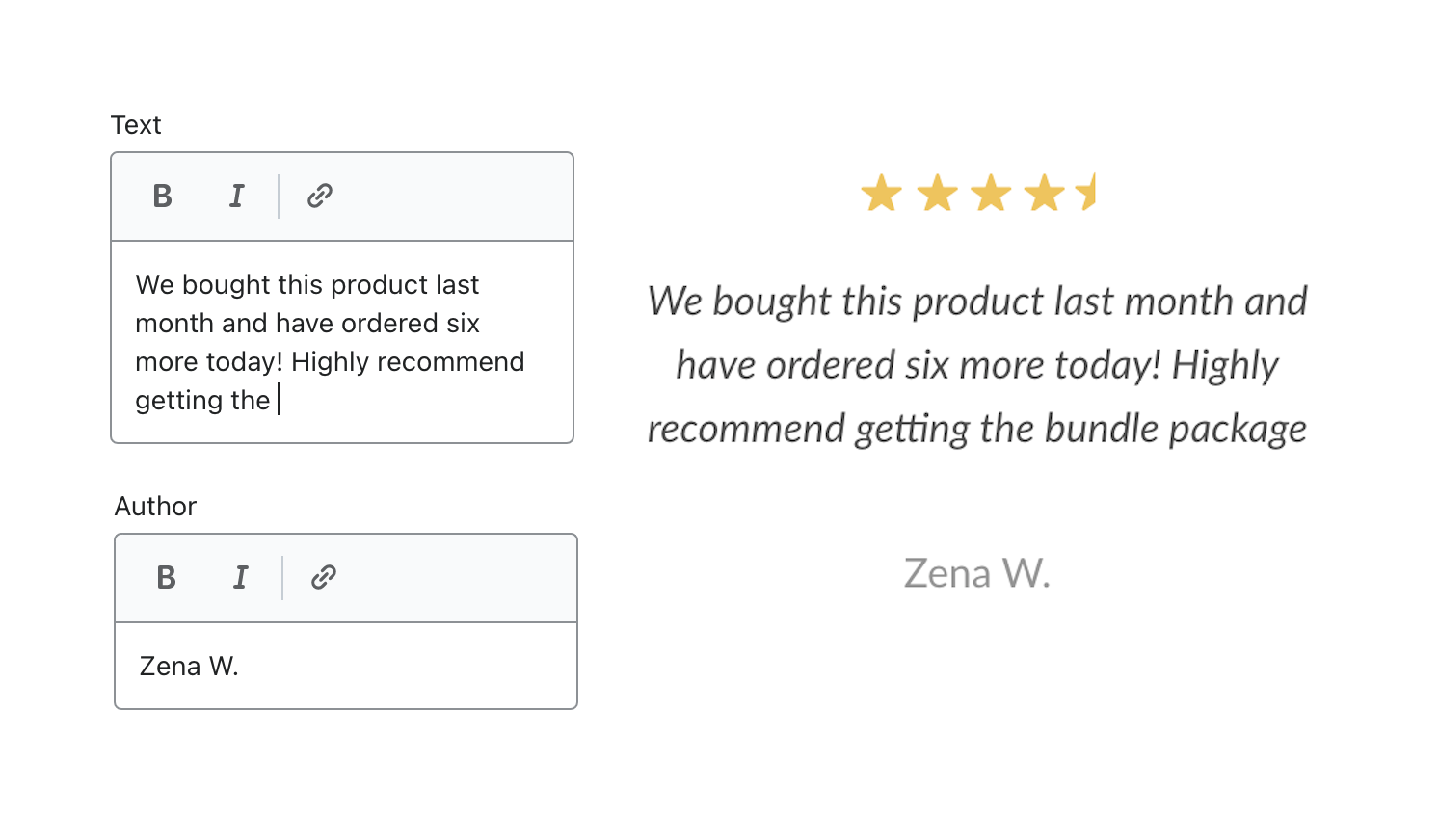Screen dimensions: 1439x840
Task: Toggle bold in the Author editor toolbar
Action: 167,578
